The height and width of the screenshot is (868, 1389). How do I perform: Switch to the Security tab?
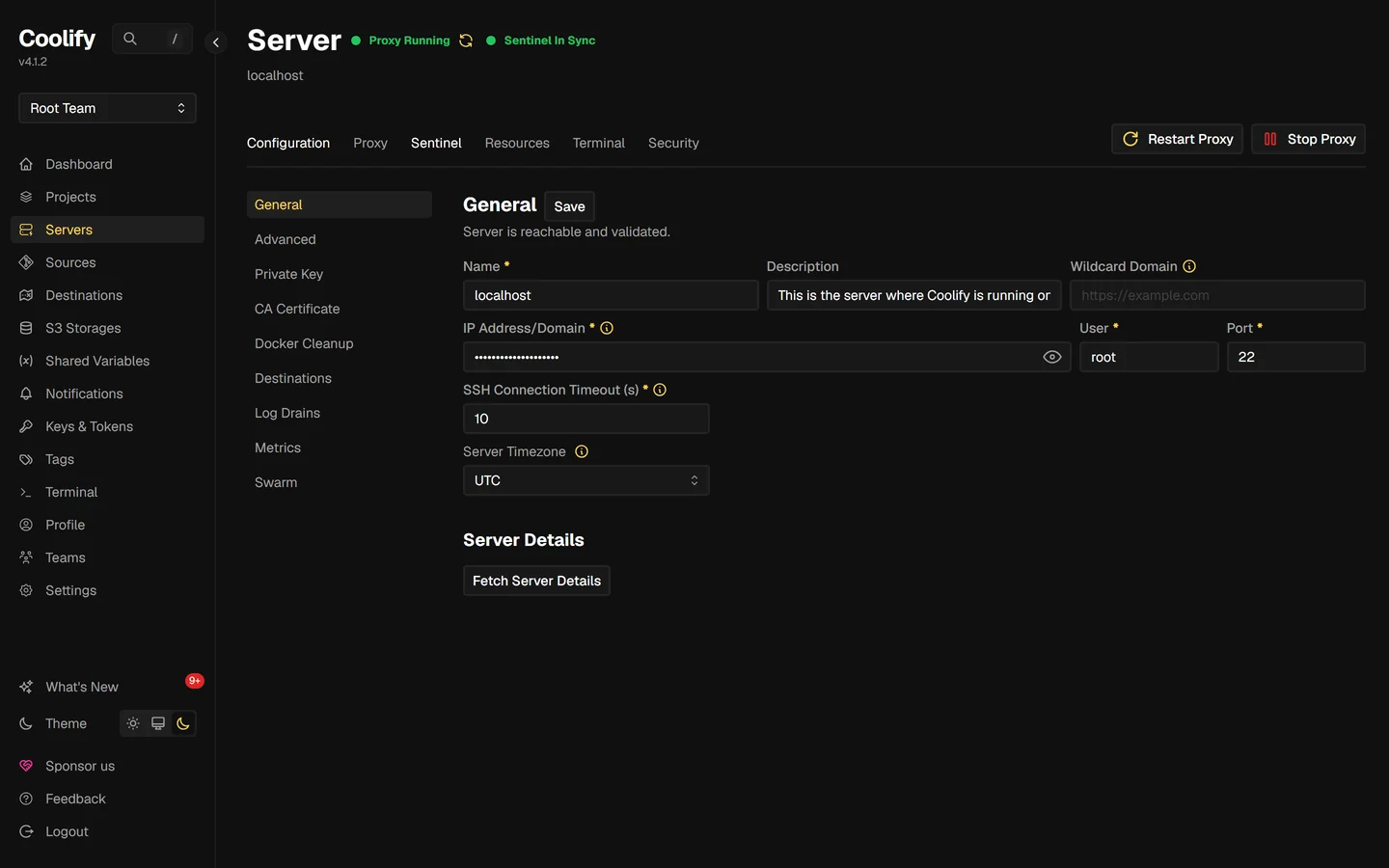pos(673,143)
